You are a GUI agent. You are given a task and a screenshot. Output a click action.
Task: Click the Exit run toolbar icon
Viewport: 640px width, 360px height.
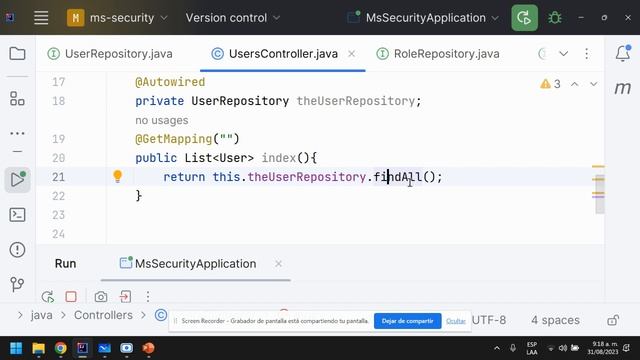click(x=125, y=296)
